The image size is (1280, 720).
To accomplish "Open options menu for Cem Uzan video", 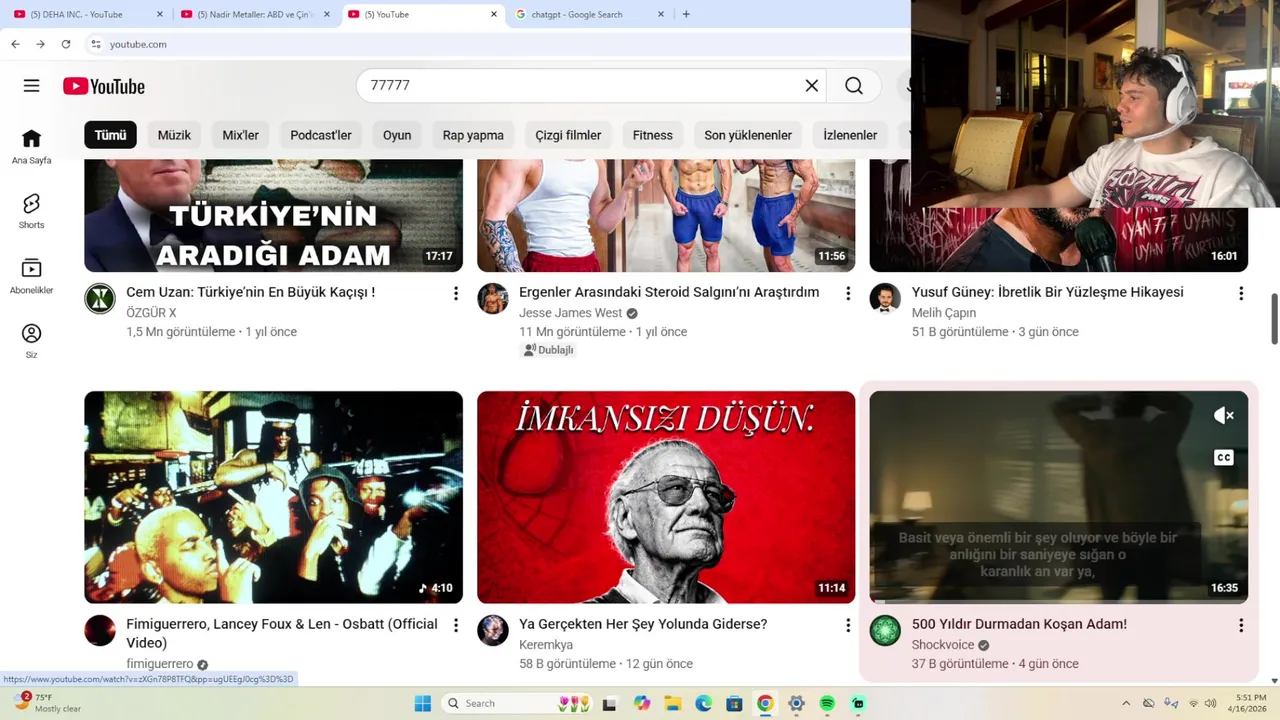I will [x=456, y=293].
